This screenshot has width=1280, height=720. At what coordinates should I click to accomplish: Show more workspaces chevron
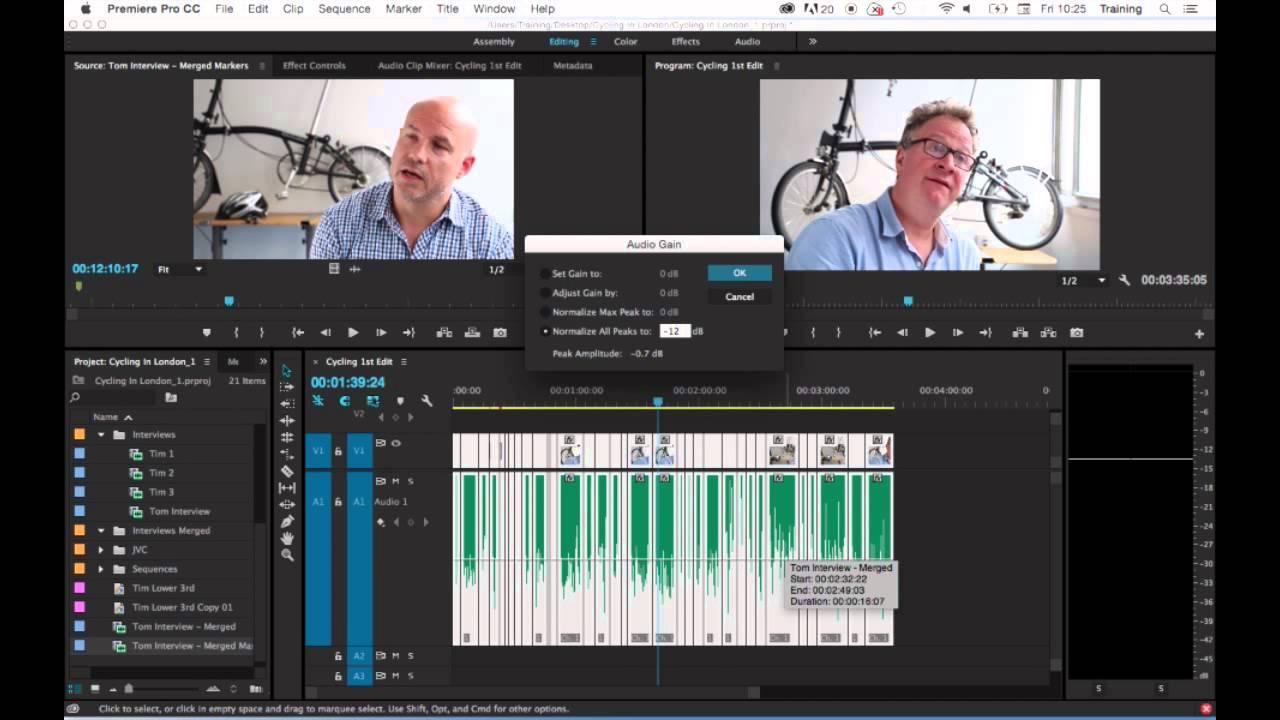point(812,42)
